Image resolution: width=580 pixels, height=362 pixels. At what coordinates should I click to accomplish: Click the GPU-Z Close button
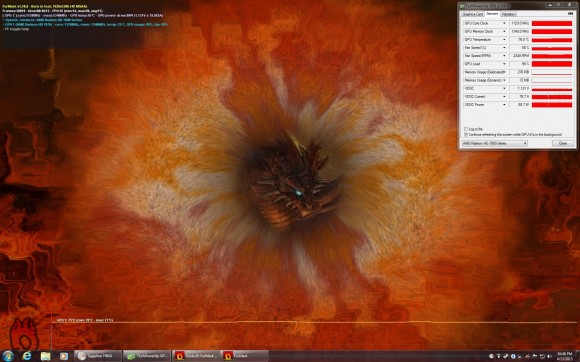point(563,143)
